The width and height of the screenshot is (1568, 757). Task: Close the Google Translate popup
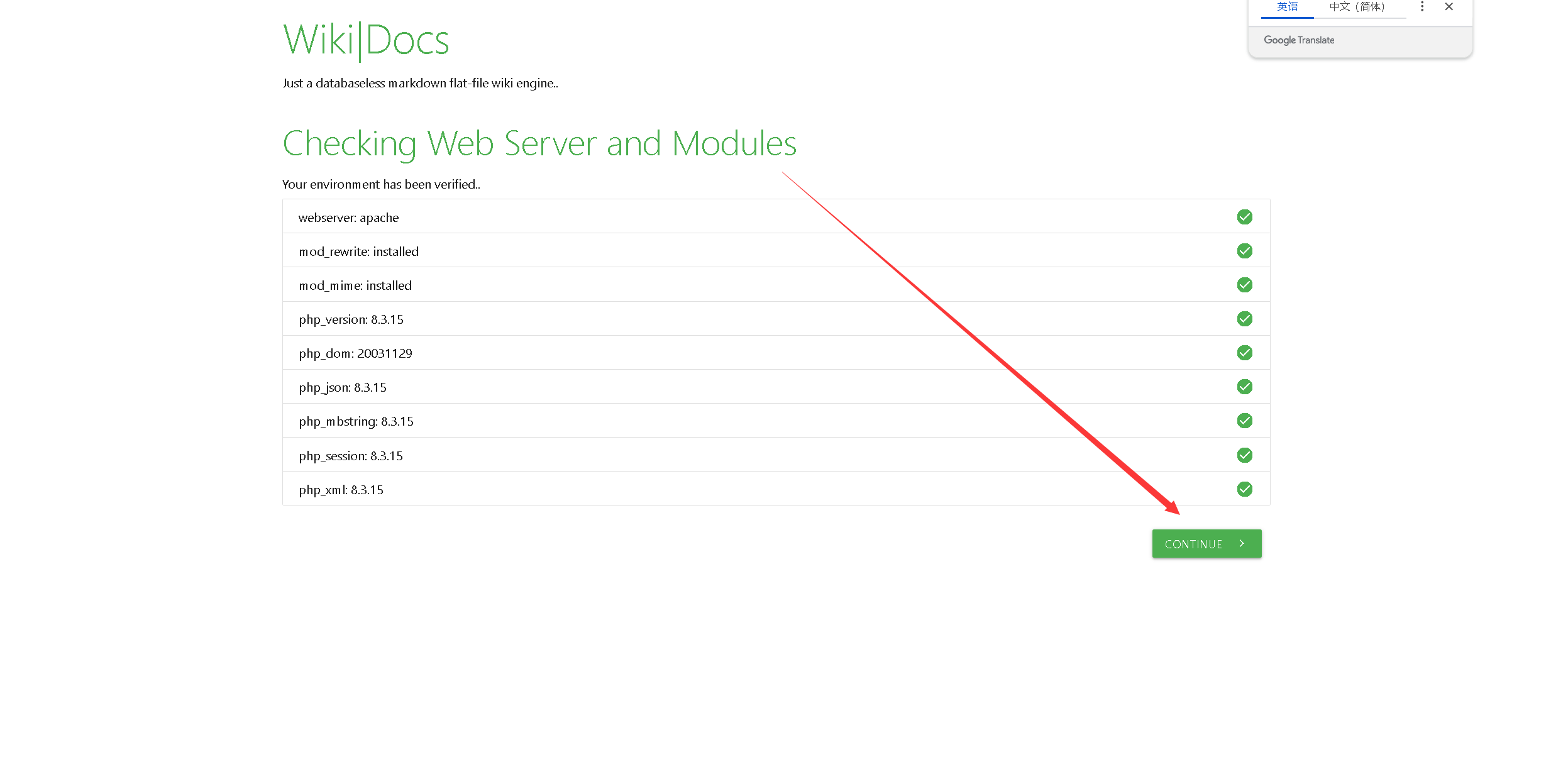(1449, 7)
